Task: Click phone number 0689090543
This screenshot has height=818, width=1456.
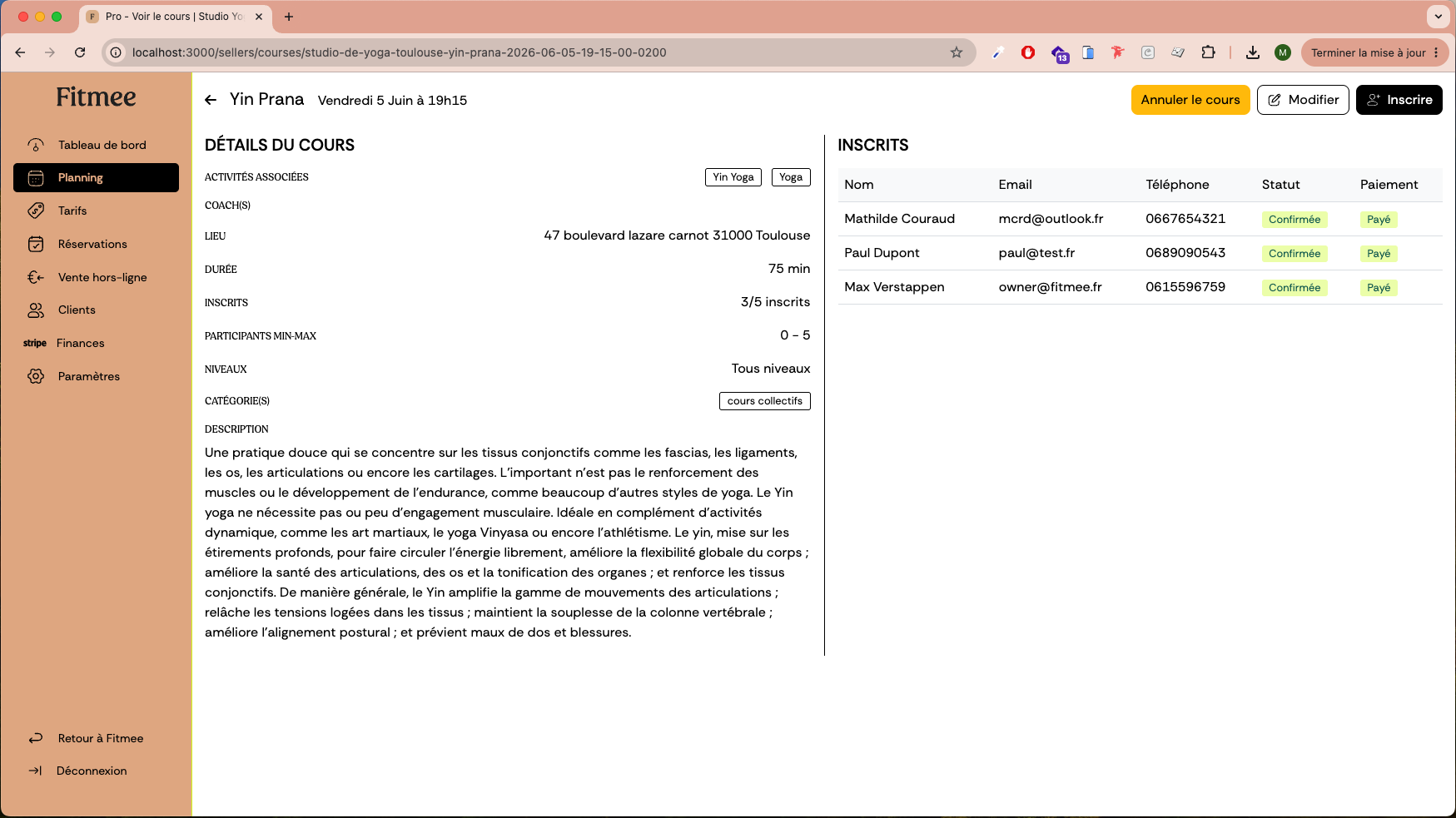Action: coord(1185,253)
